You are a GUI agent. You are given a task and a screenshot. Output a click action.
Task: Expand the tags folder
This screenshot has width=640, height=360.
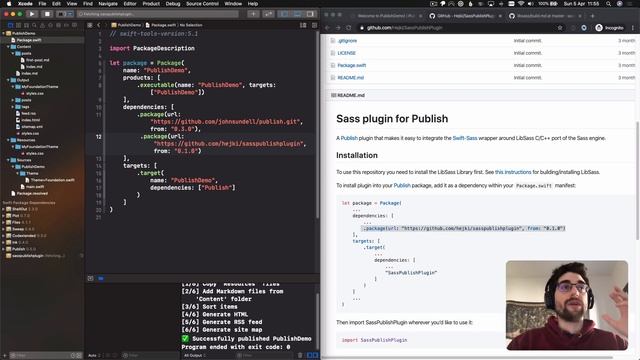[13, 107]
